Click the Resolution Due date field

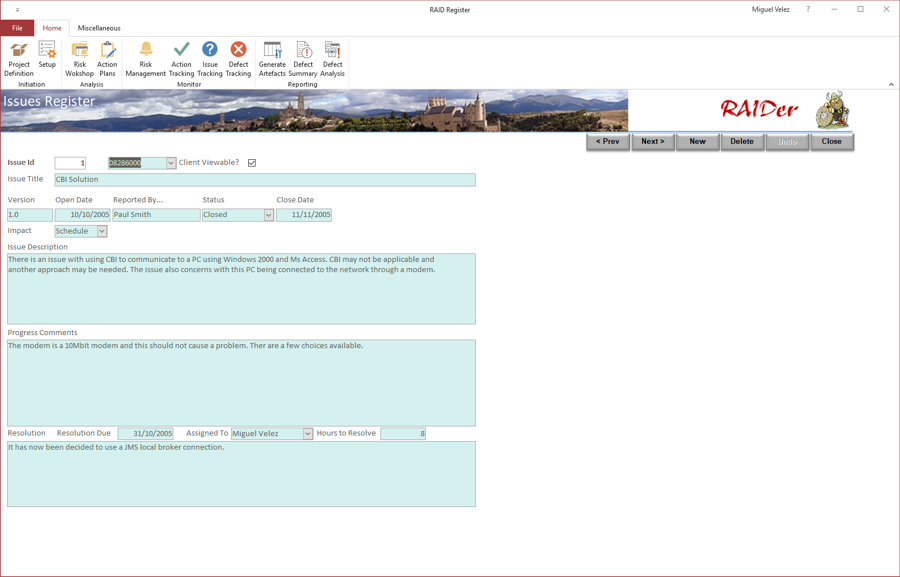coord(145,433)
